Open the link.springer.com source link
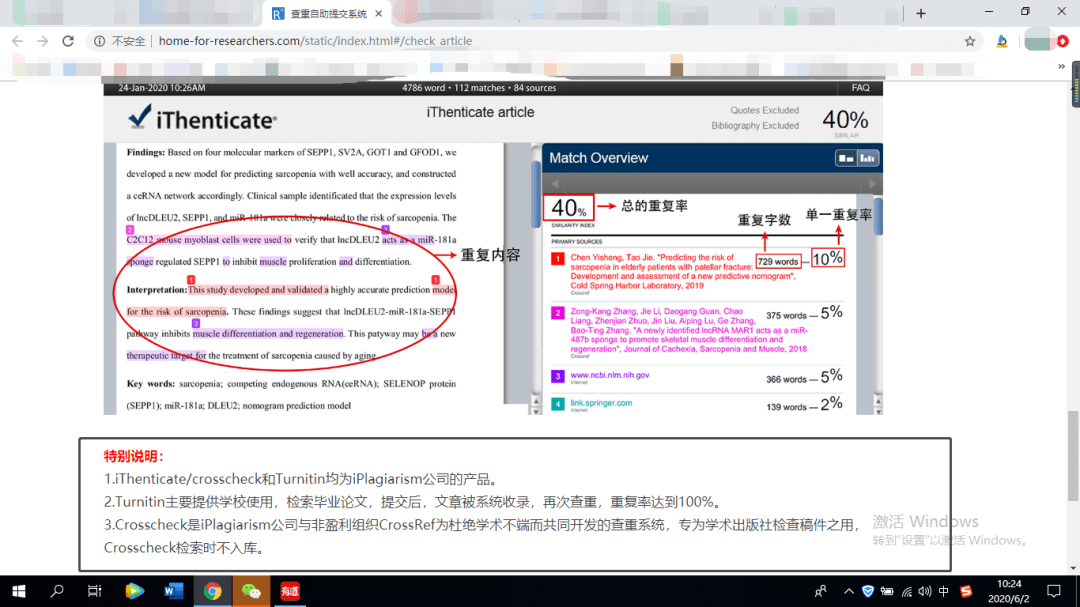 coord(601,403)
